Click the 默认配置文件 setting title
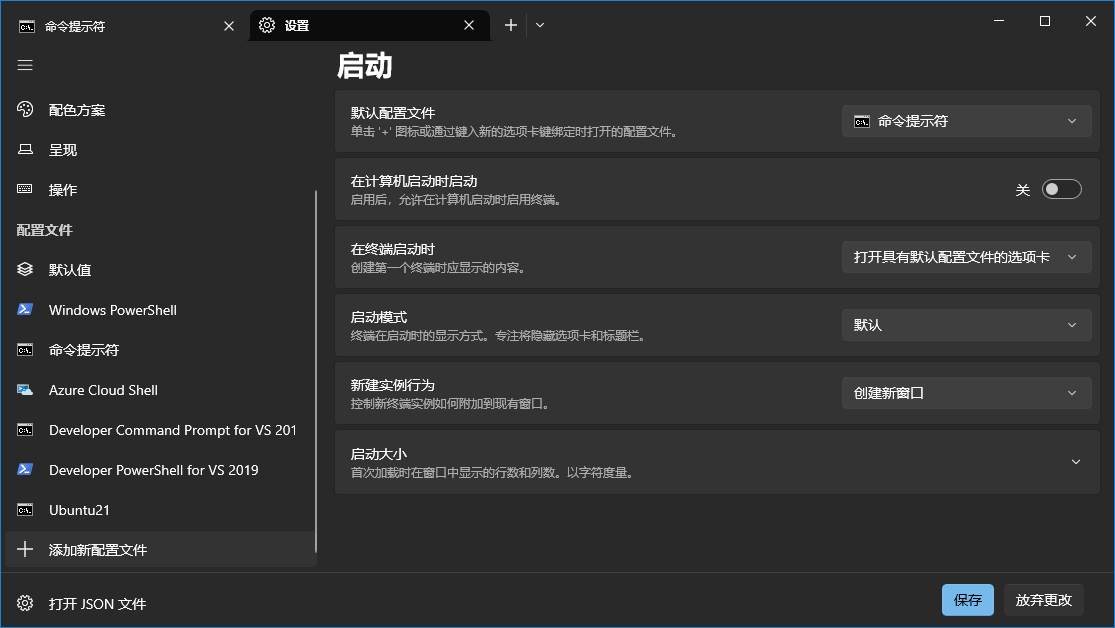This screenshot has height=628, width=1115. click(x=393, y=113)
